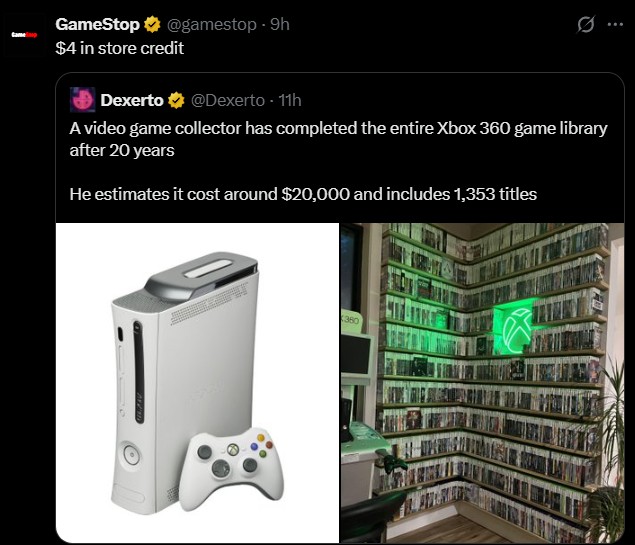Click the '$4 in store credit' post text
635x545 pixels.
coord(119,48)
